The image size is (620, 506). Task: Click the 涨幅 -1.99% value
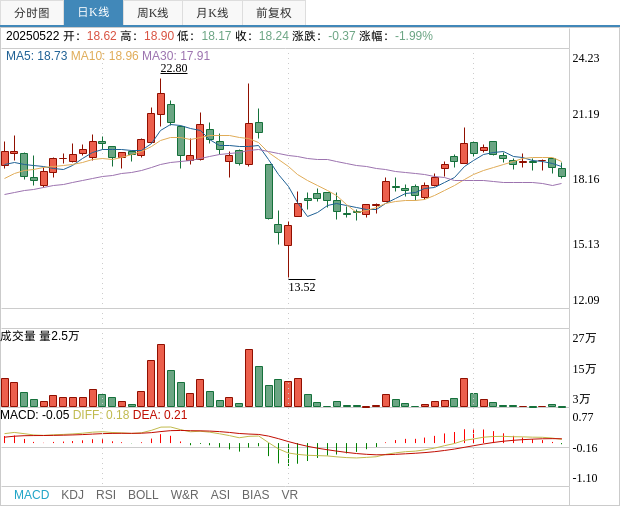coord(396,36)
